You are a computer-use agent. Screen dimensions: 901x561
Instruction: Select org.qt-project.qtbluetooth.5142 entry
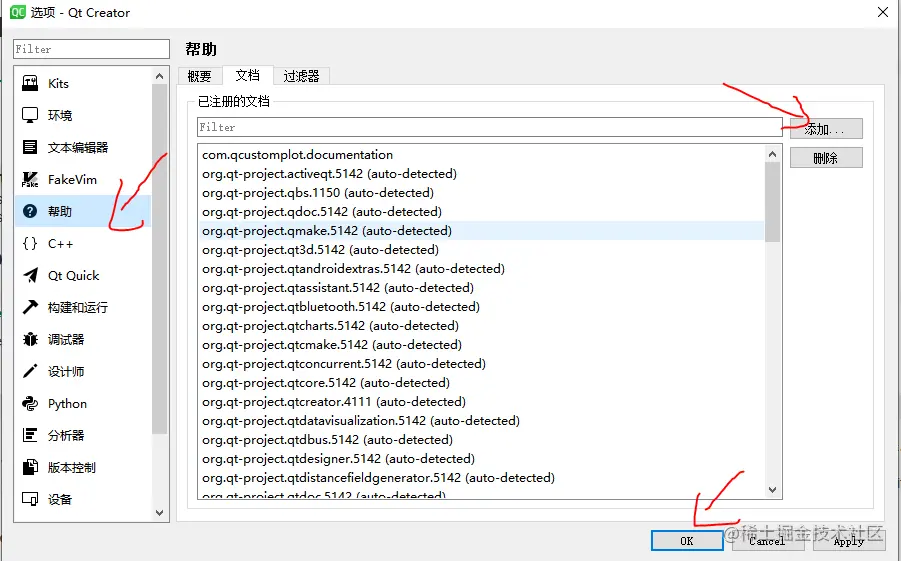[x=482, y=306]
